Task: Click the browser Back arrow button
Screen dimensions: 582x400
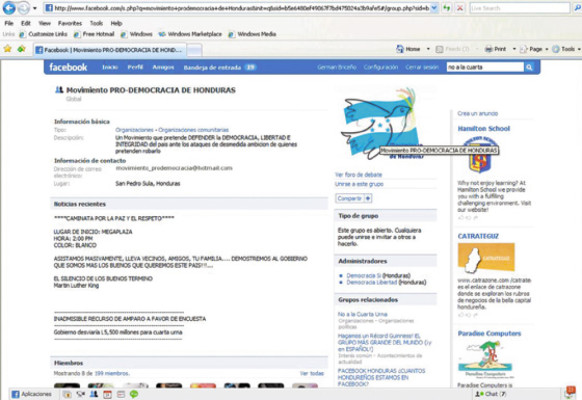Action: click(9, 8)
